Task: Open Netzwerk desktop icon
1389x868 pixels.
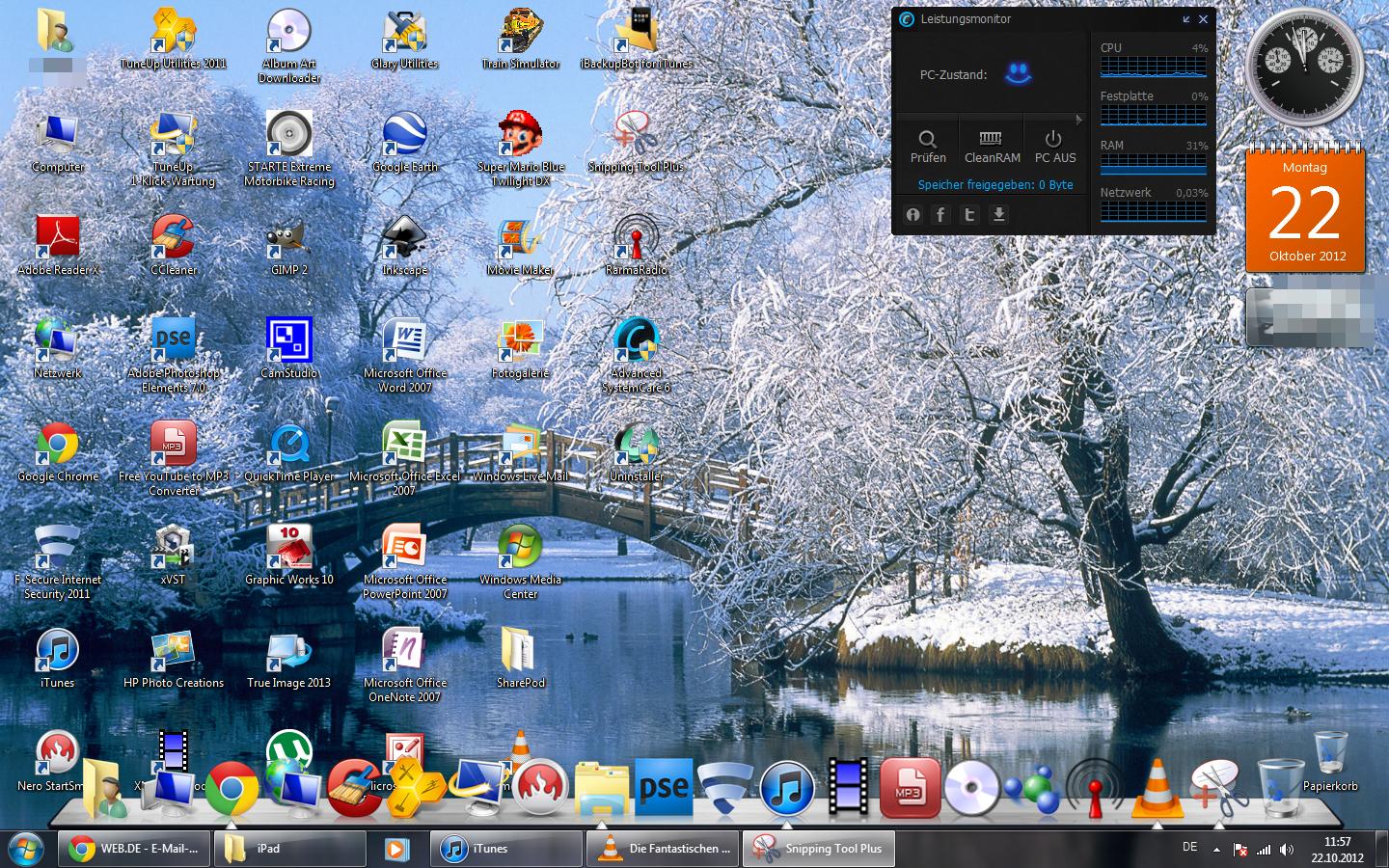Action: click(58, 349)
